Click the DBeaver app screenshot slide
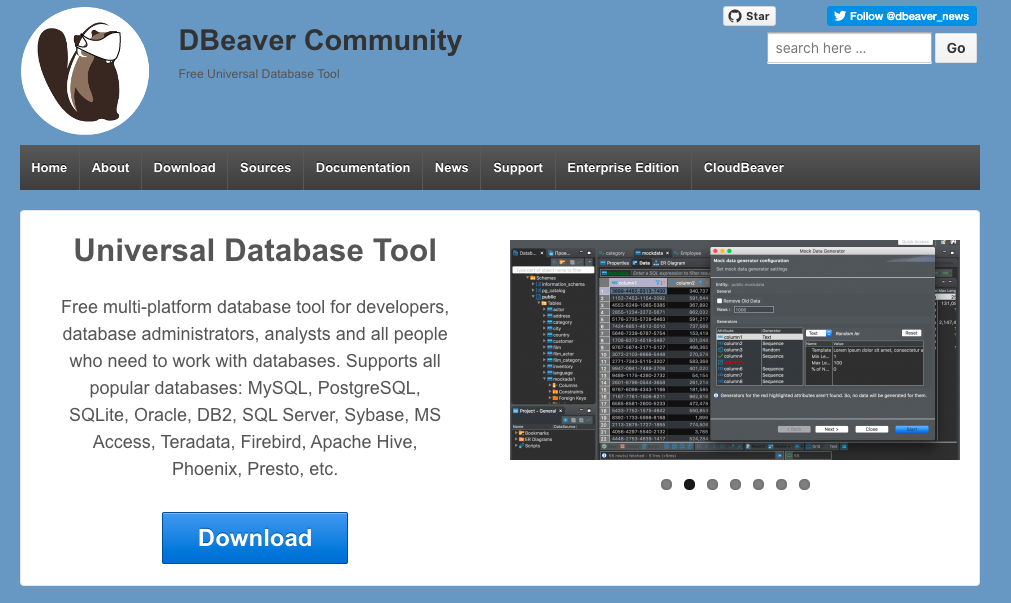The image size is (1011, 603). tap(734, 350)
